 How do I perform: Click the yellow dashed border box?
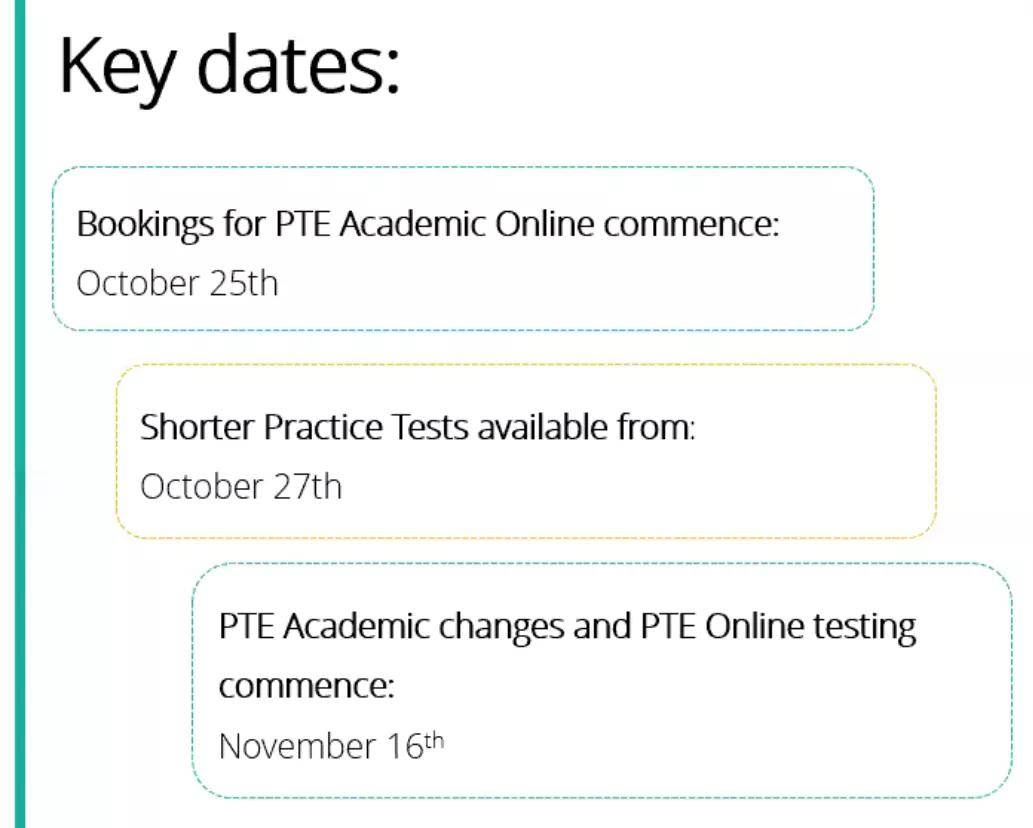526,451
